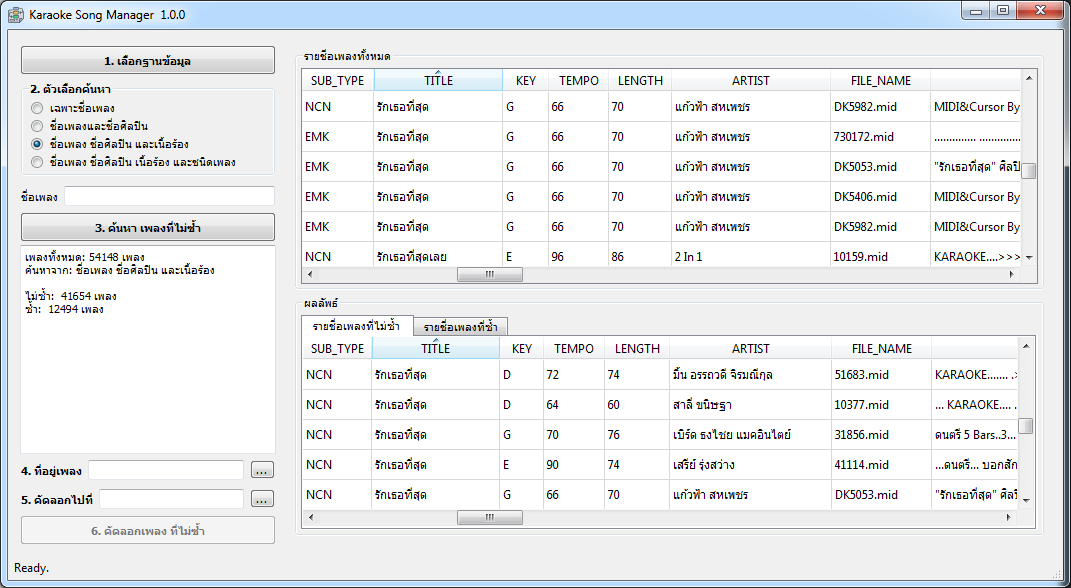Maximize the Karaoke Song Manager window
The image size is (1071, 588).
pos(1003,10)
